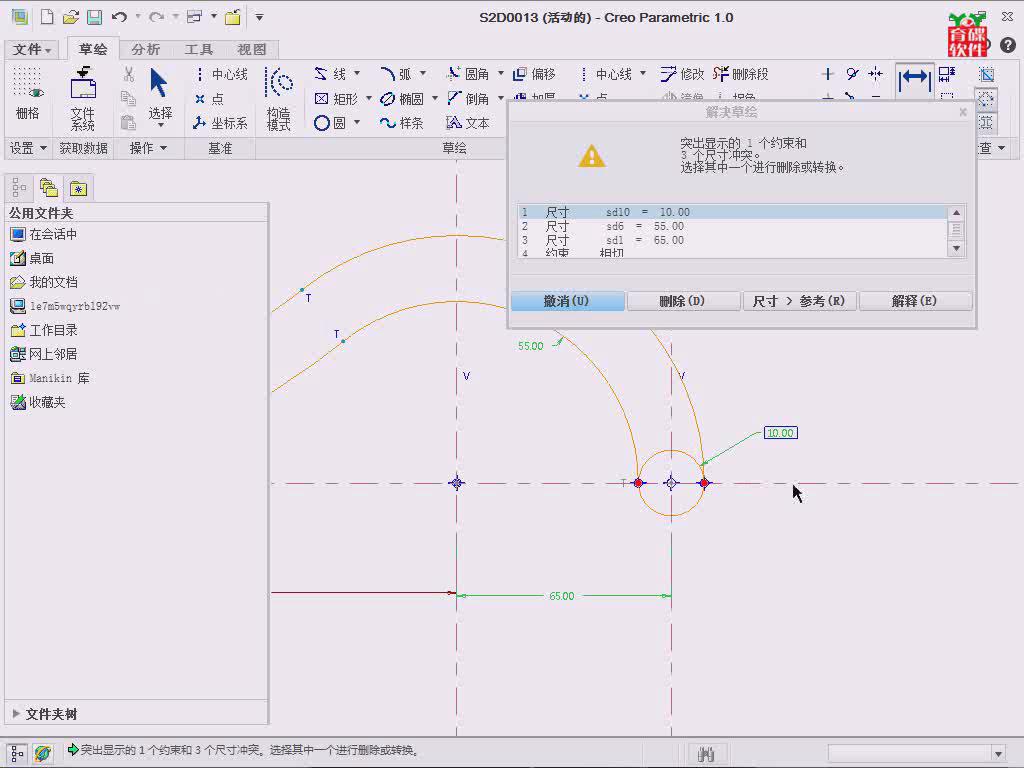
Task: Click the large normal dimension tool
Action: click(914, 80)
